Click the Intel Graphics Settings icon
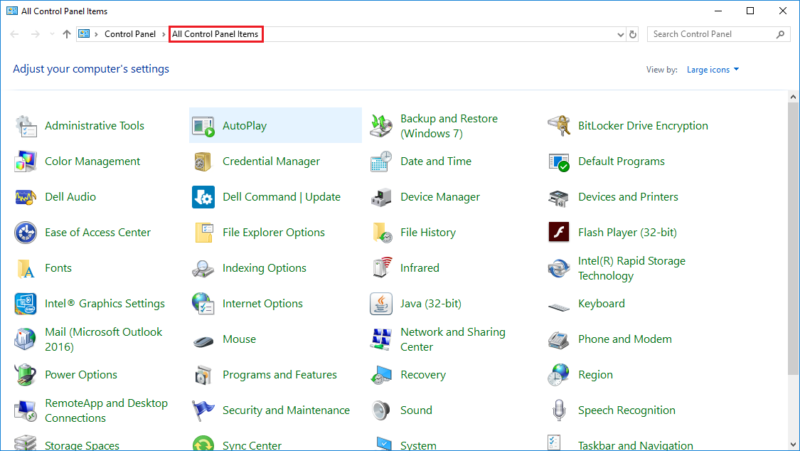This screenshot has width=800, height=451. [x=26, y=304]
